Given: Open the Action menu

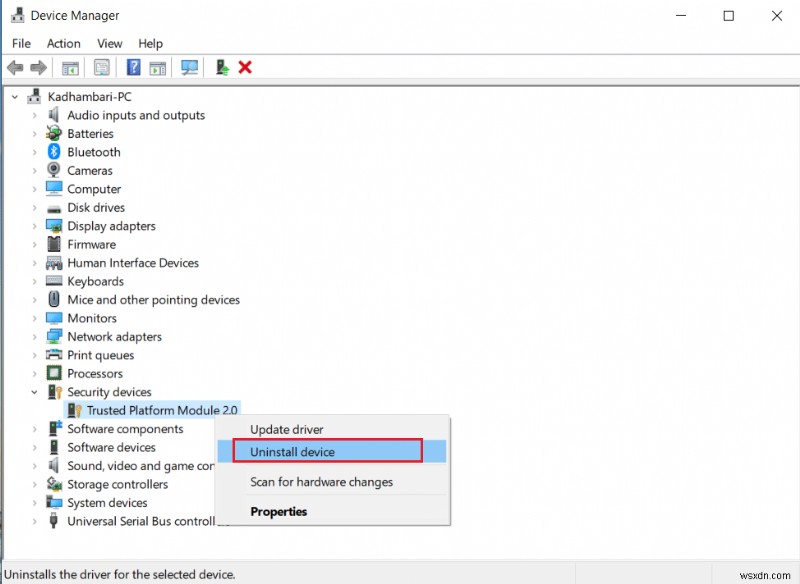Looking at the screenshot, I should pyautogui.click(x=63, y=43).
